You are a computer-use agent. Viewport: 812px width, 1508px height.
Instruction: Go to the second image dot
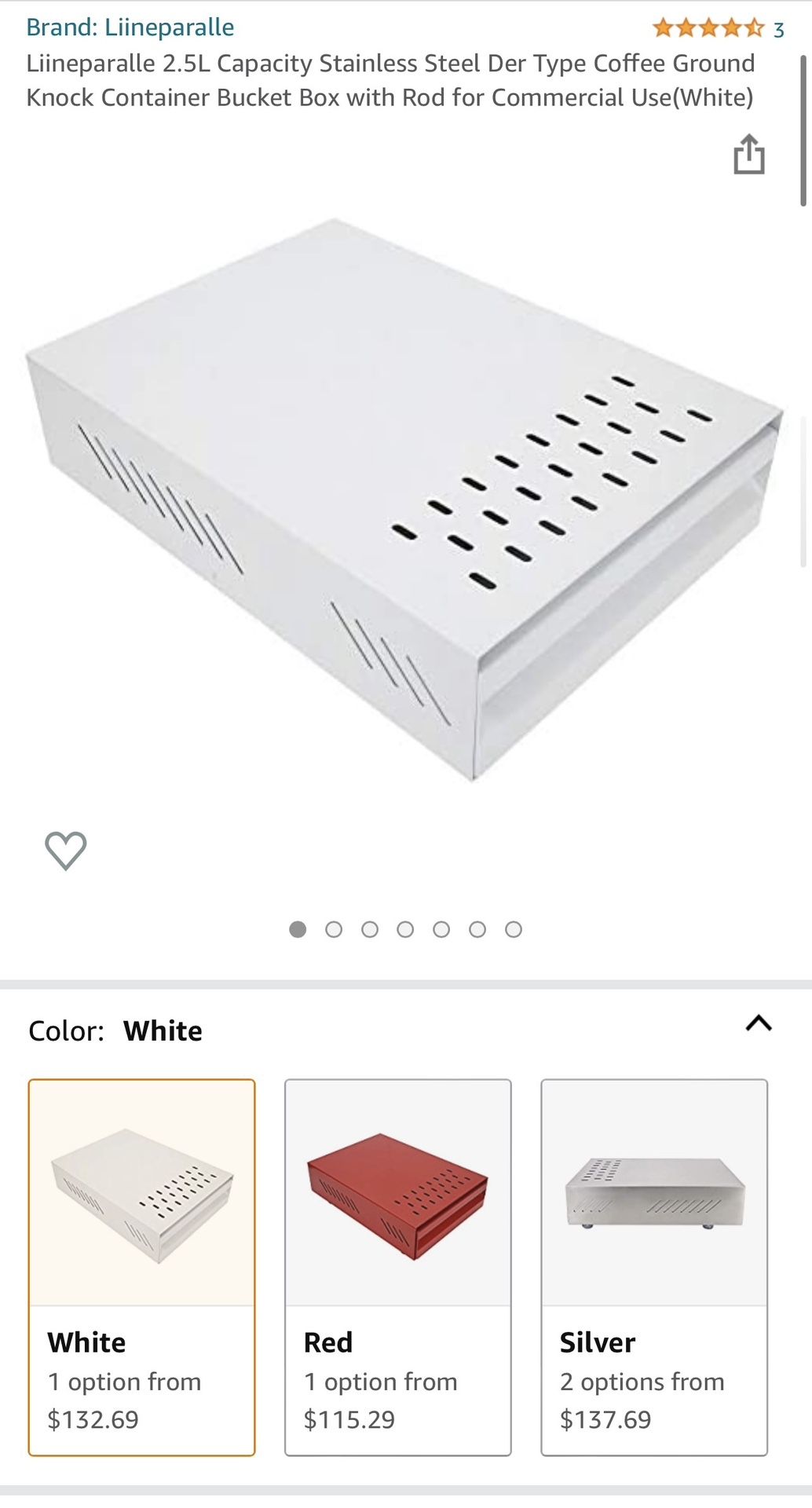tap(334, 930)
